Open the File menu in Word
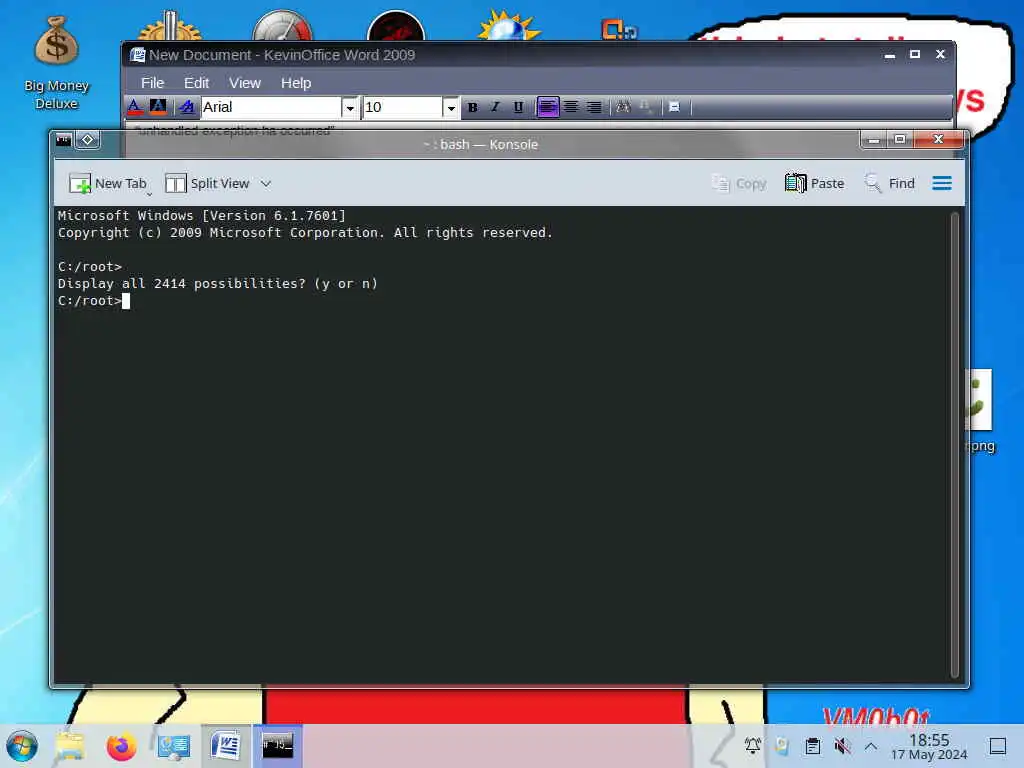This screenshot has width=1024, height=768. tap(153, 83)
